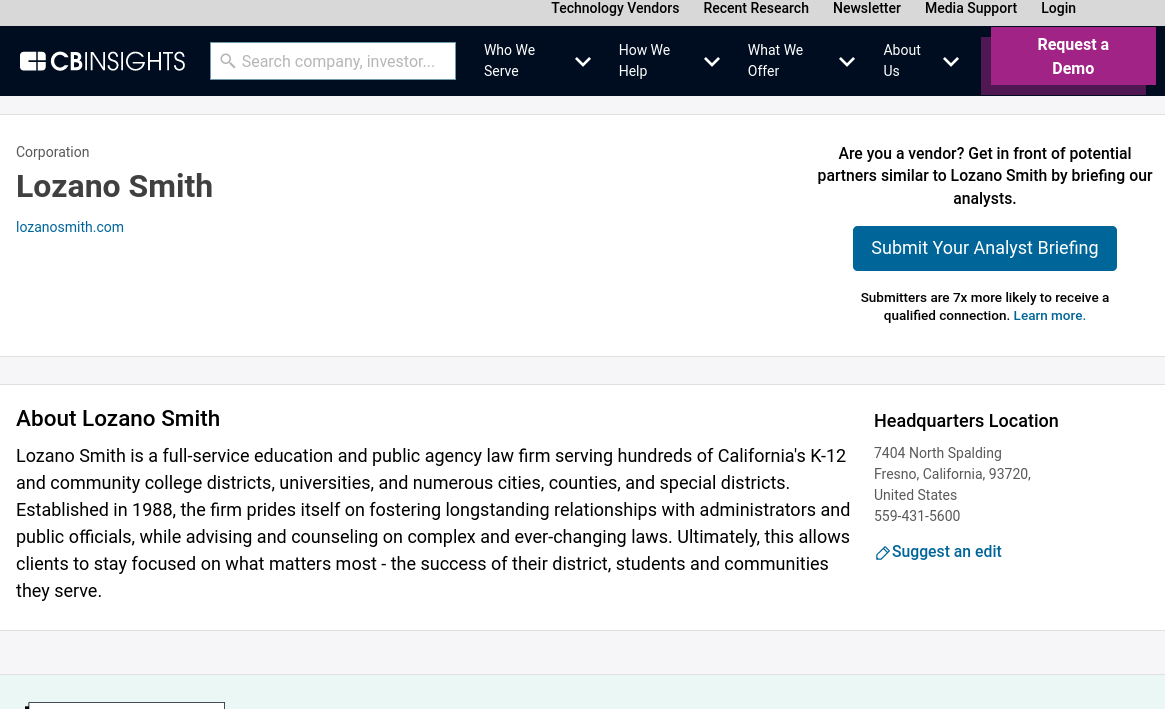Expand the How We Help chevron

click(x=712, y=62)
